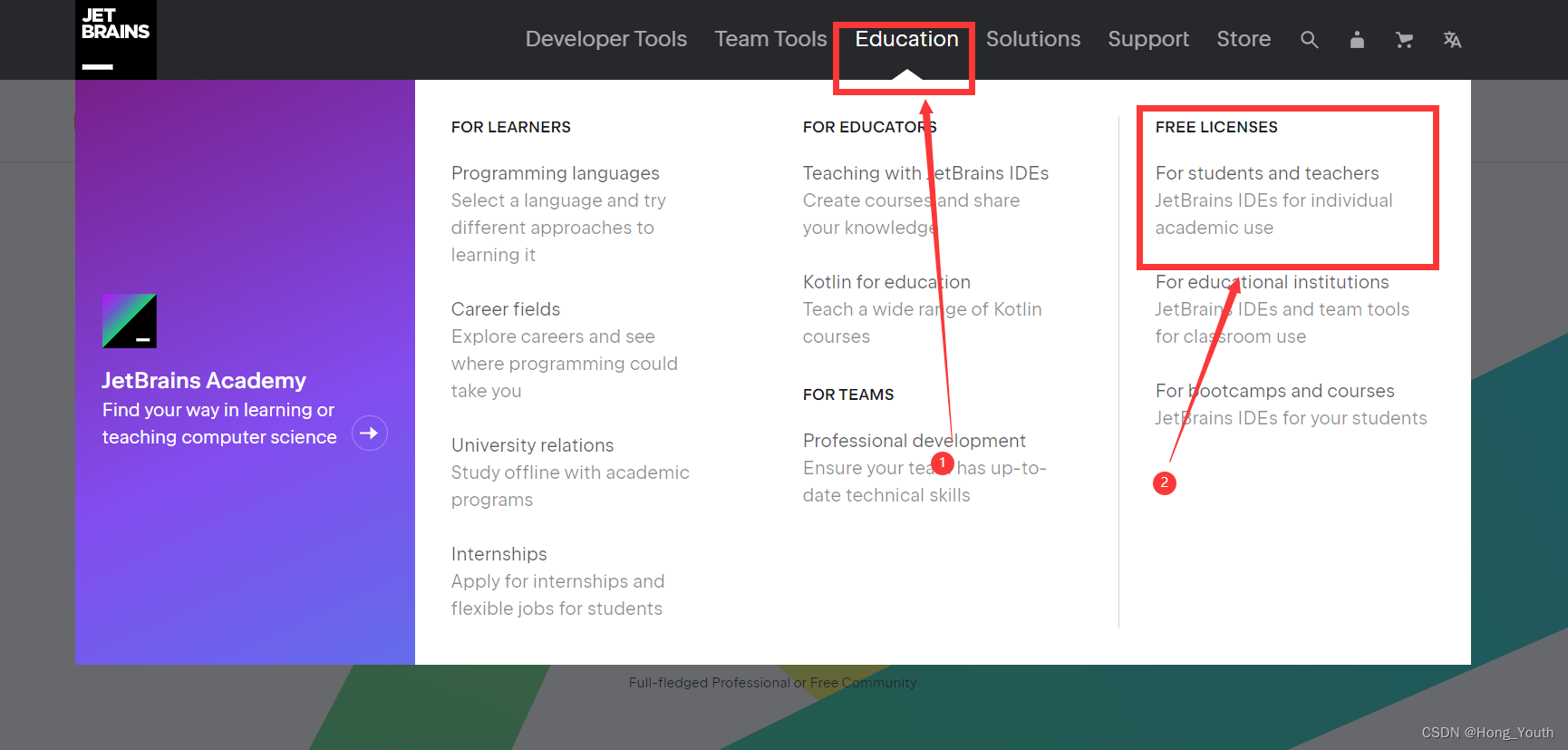The image size is (1568, 750).
Task: Open the Education menu
Action: click(x=906, y=39)
